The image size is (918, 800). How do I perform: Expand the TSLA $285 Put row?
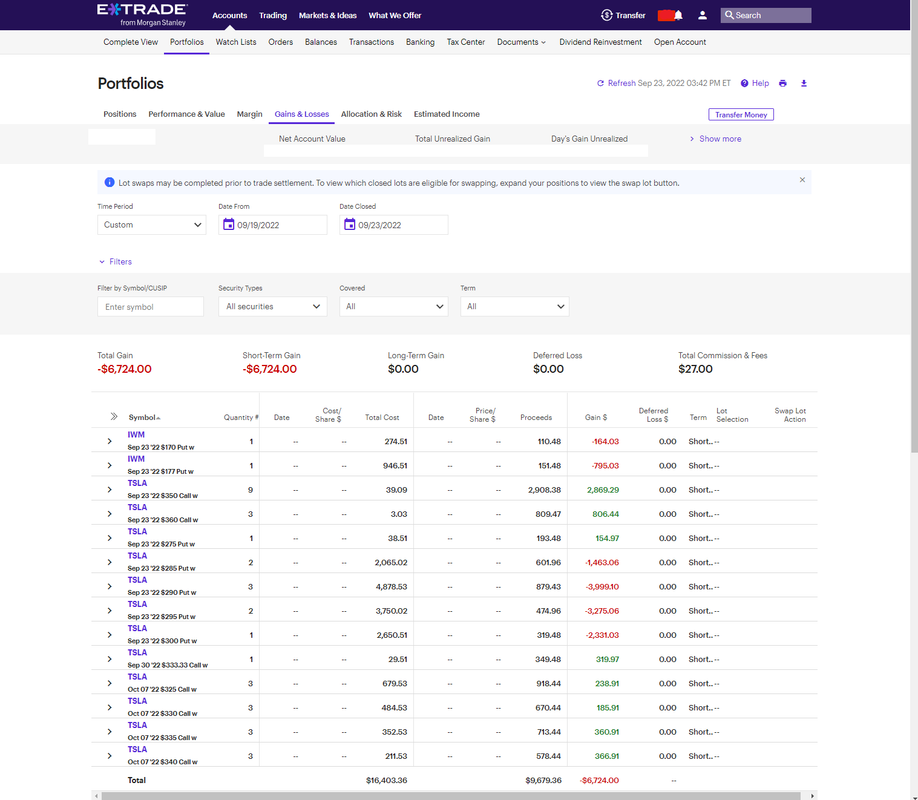click(109, 562)
